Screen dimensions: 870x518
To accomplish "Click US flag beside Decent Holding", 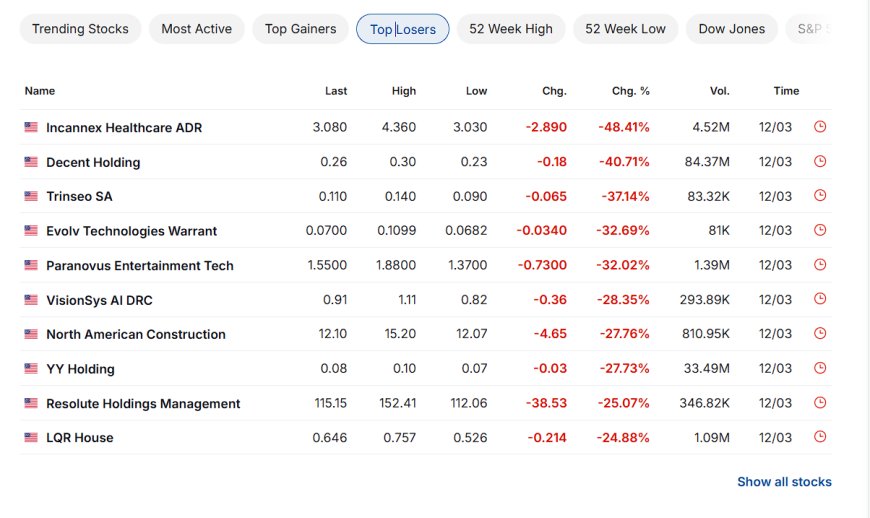I will click(31, 162).
